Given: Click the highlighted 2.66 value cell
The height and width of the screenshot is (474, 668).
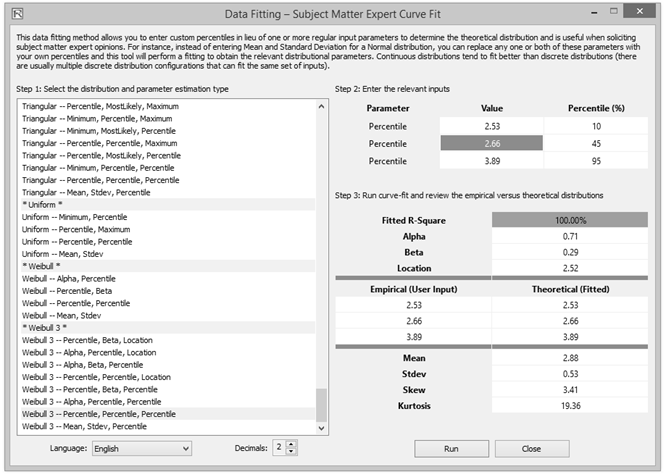Looking at the screenshot, I should pos(492,144).
